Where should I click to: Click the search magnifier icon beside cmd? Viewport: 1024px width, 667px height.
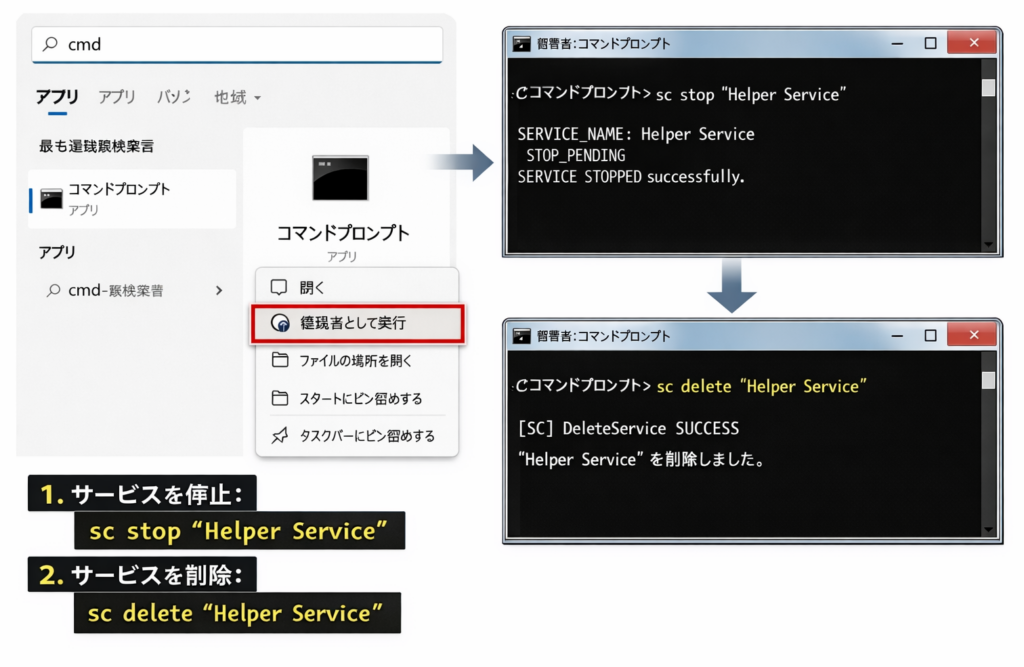click(50, 45)
